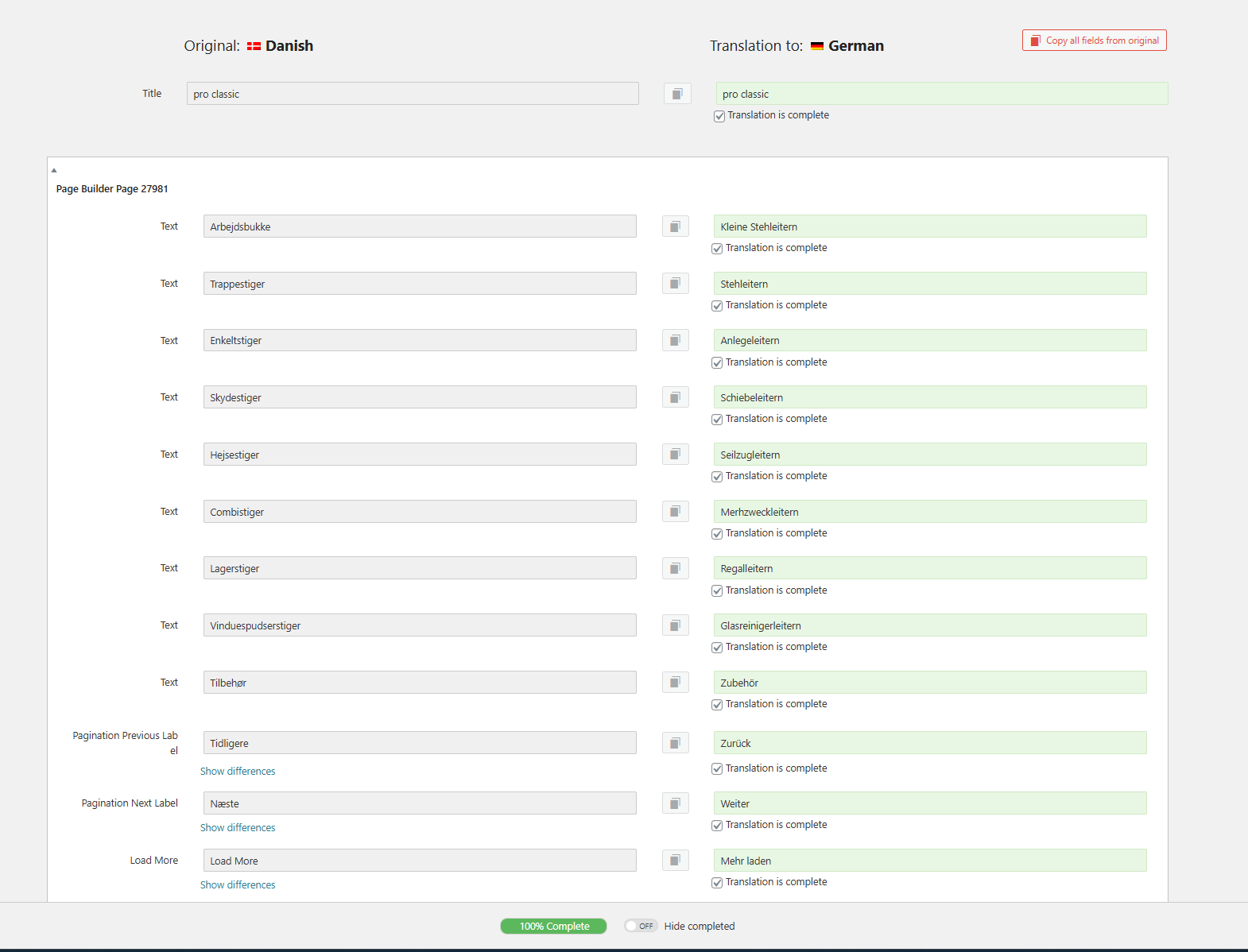Copy original text for Skydestiger row
The height and width of the screenshot is (952, 1248).
click(x=675, y=397)
